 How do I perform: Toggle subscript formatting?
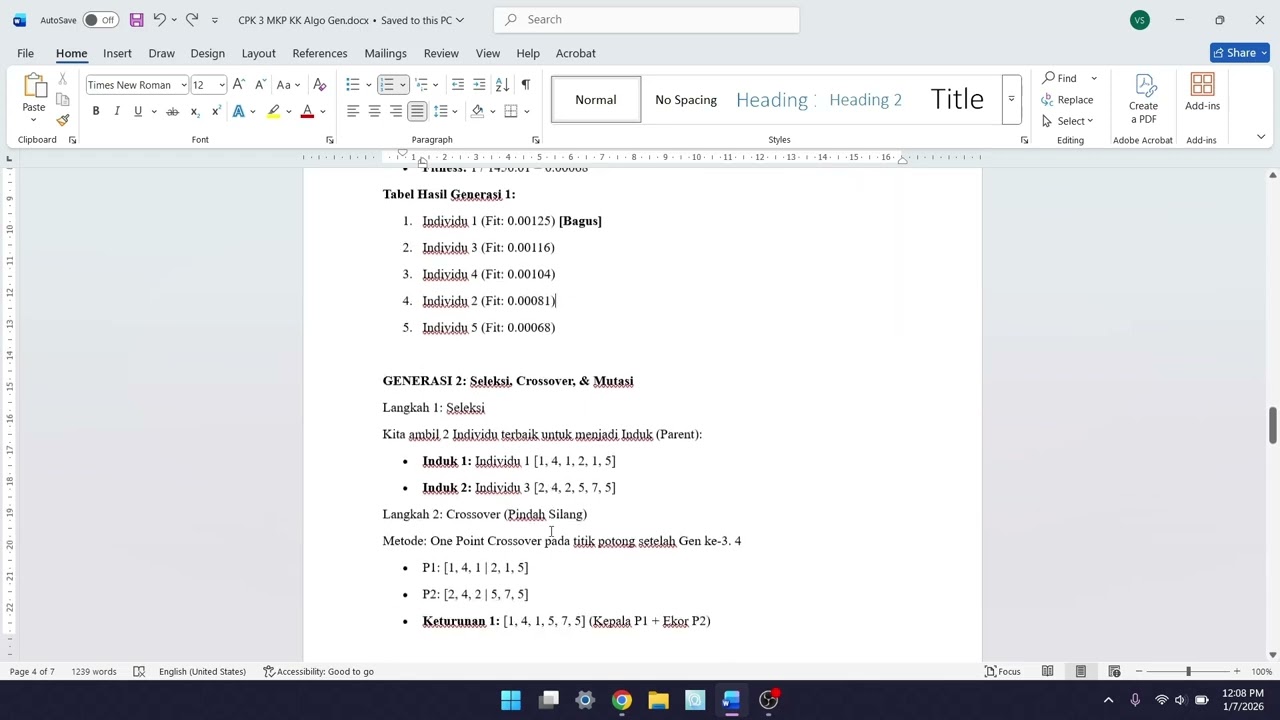click(x=194, y=111)
